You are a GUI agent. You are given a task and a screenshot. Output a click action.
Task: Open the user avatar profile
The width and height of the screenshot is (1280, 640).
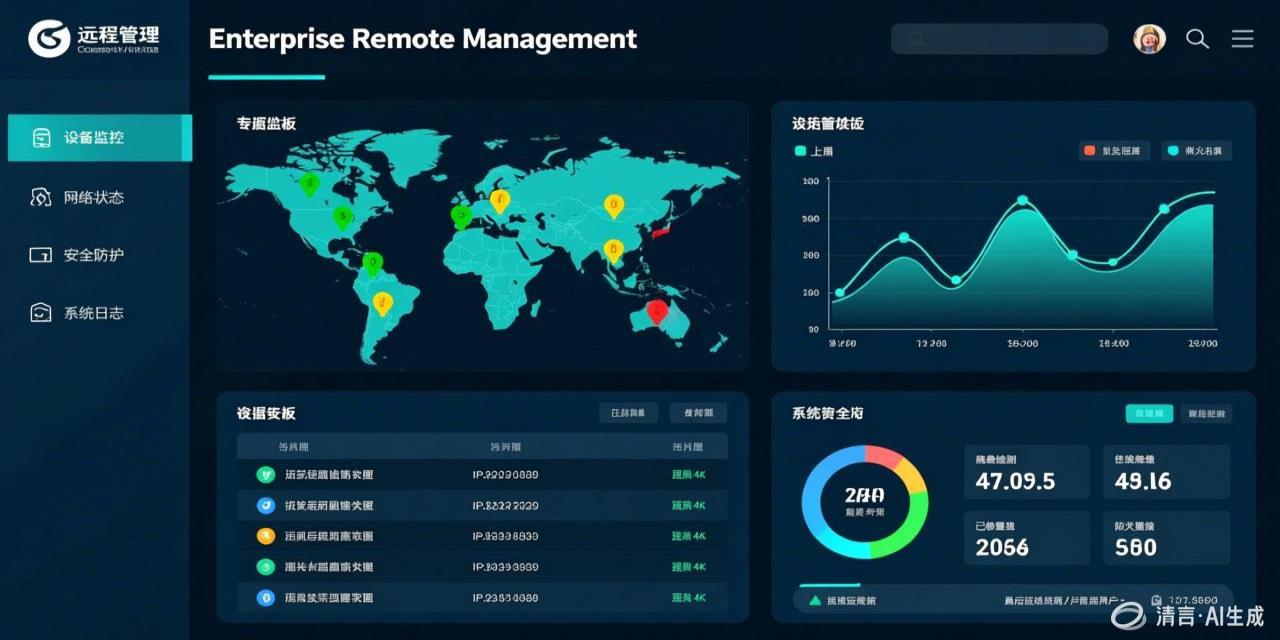point(1149,39)
